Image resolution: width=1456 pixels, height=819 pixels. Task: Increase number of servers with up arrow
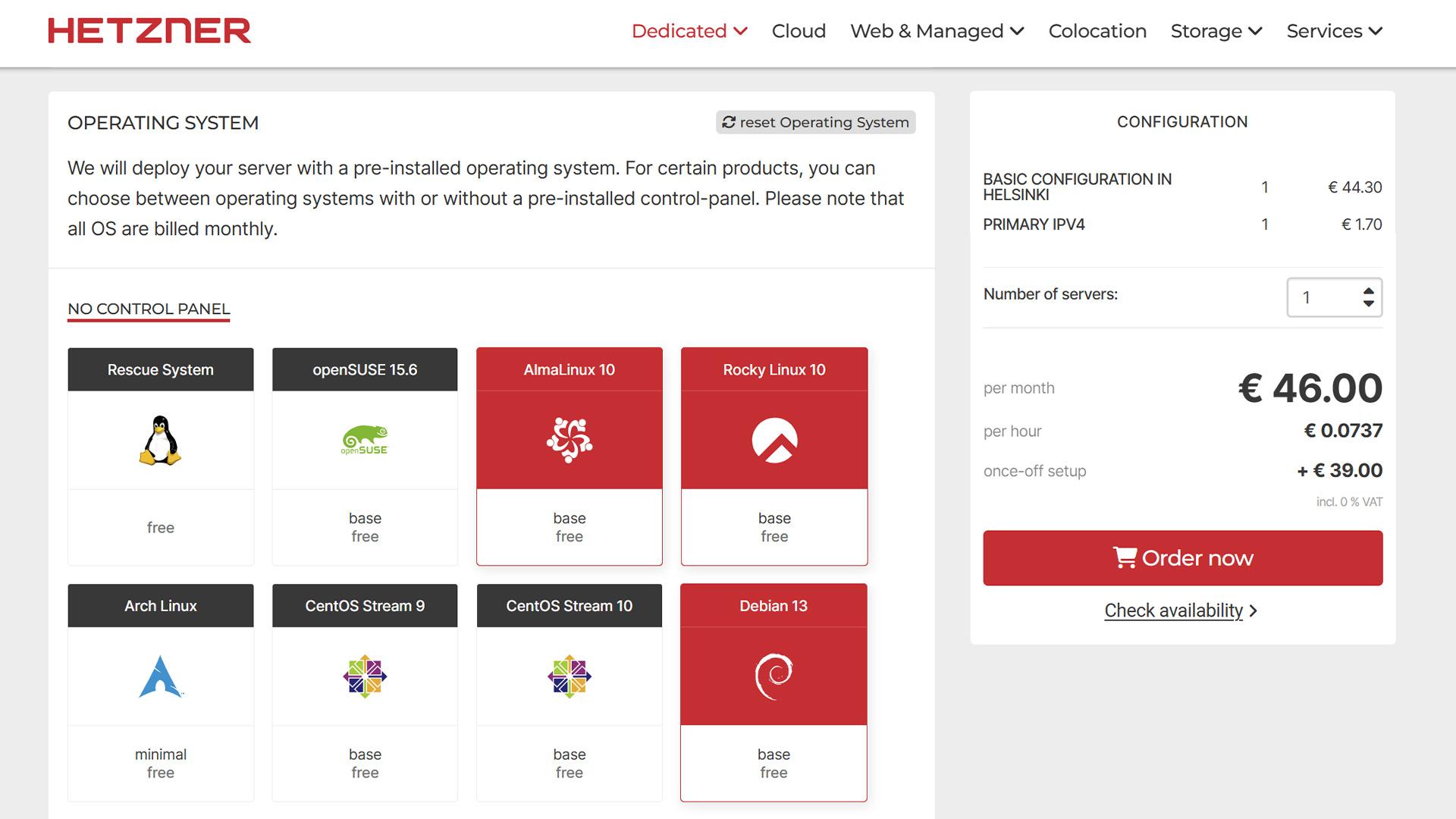(1368, 291)
